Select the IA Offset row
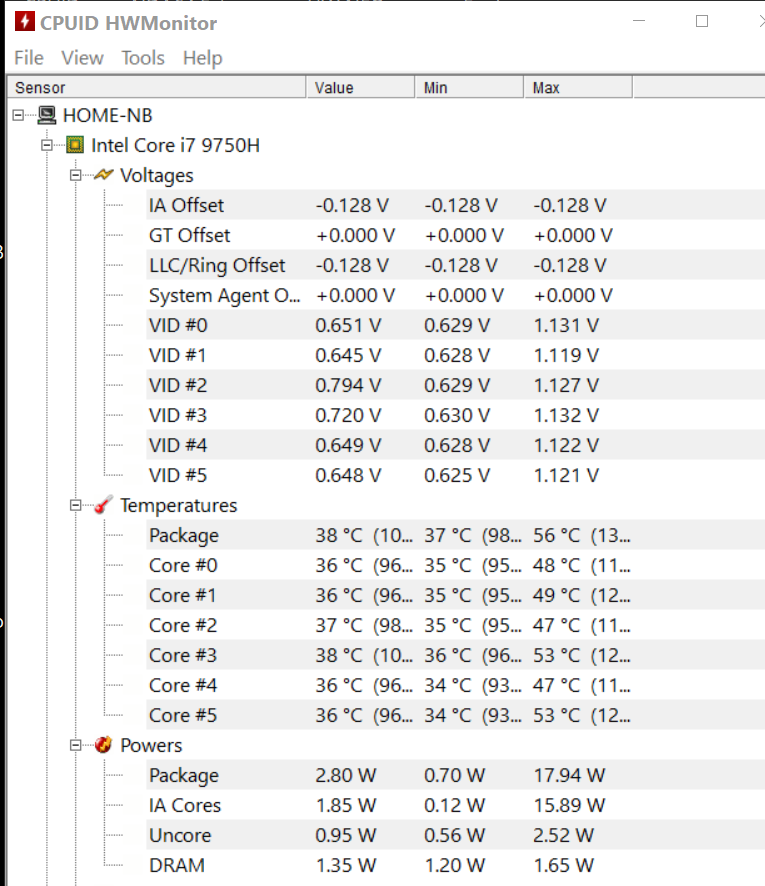The image size is (765, 886). tap(455, 205)
